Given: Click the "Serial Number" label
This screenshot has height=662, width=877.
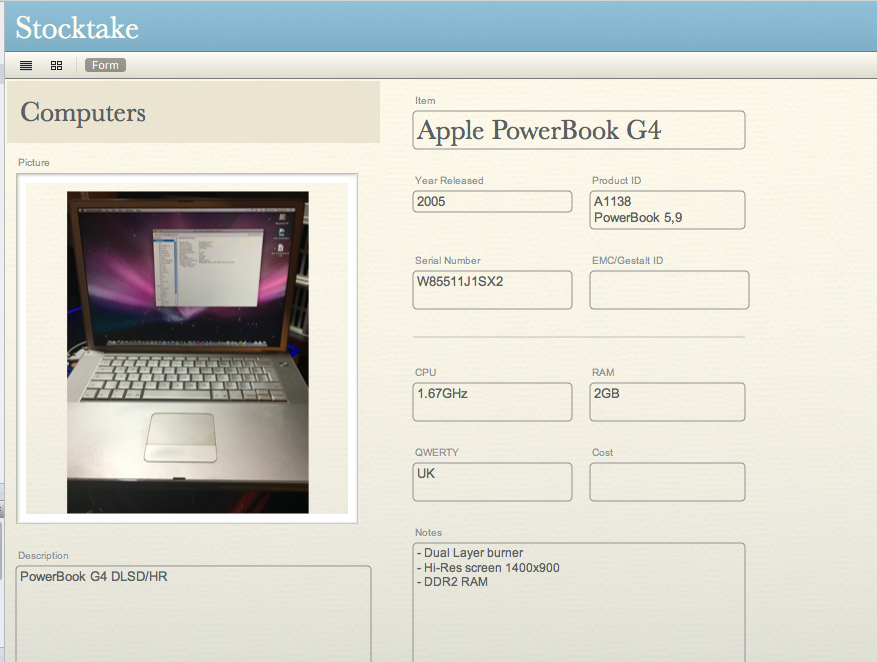Looking at the screenshot, I should coord(447,261).
